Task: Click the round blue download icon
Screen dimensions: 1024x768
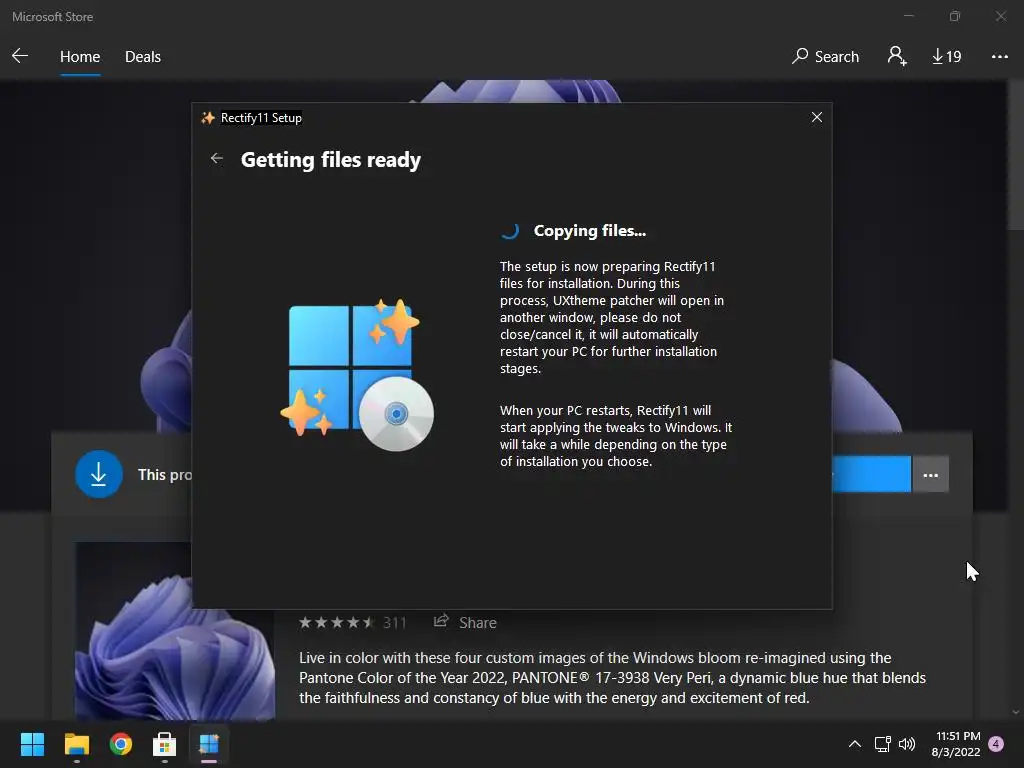Action: click(99, 474)
